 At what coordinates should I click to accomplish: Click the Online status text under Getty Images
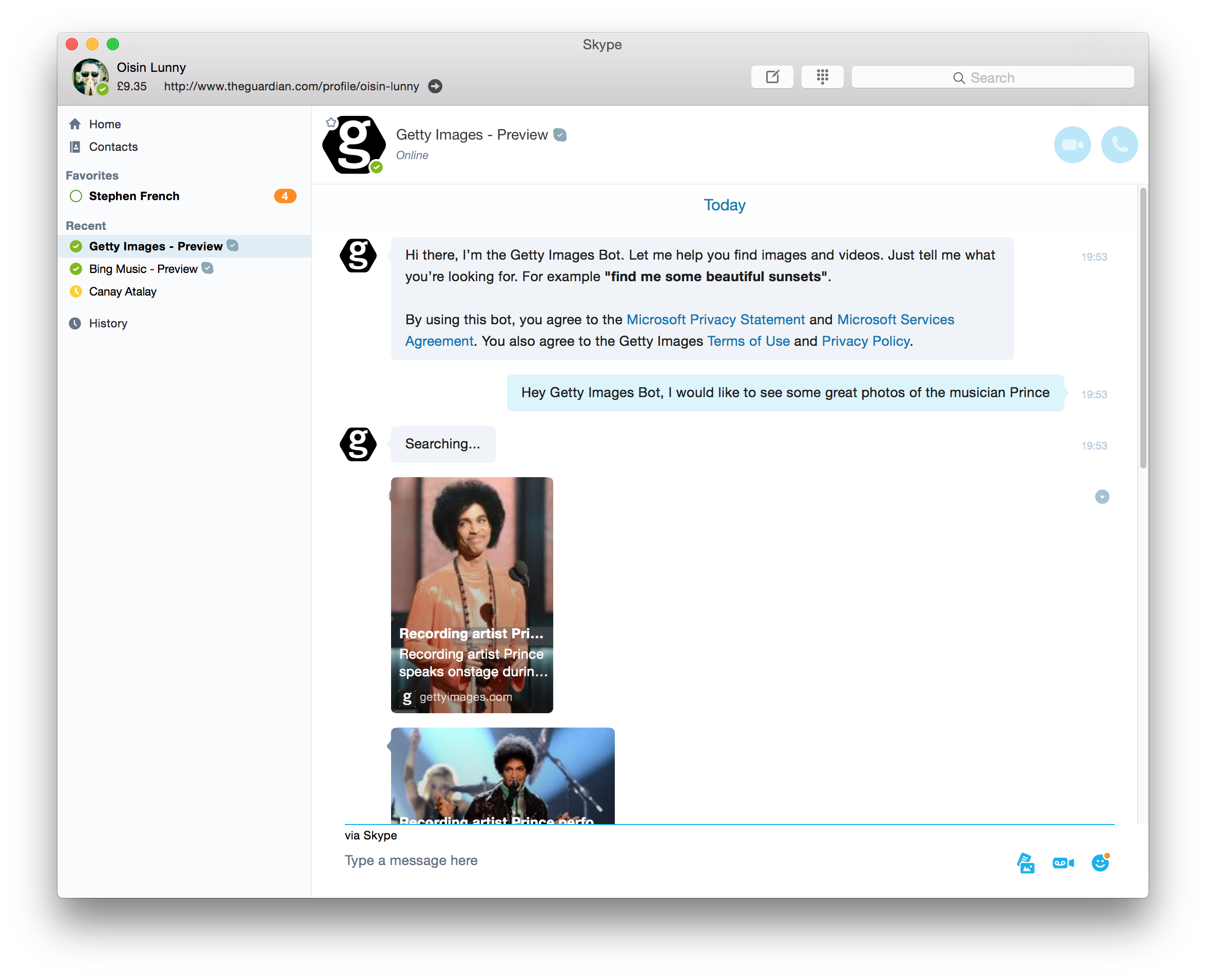412,155
